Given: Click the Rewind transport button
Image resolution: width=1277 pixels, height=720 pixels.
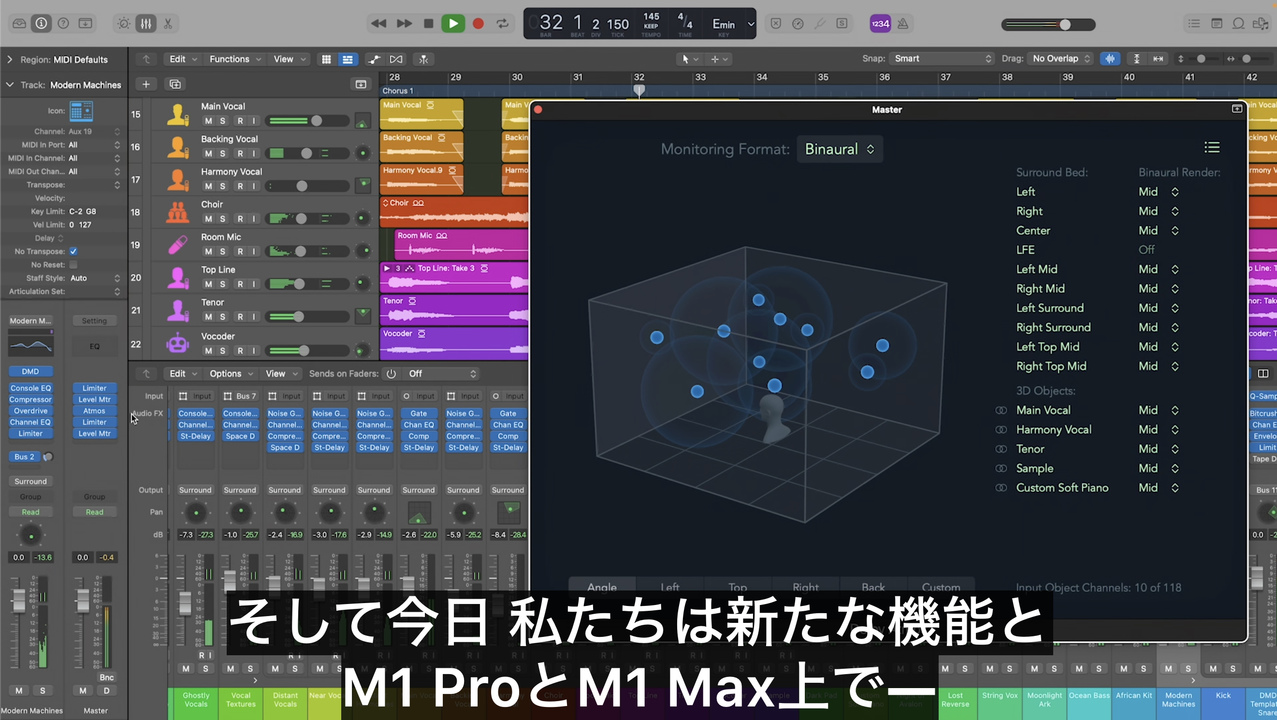Looking at the screenshot, I should pos(378,23).
